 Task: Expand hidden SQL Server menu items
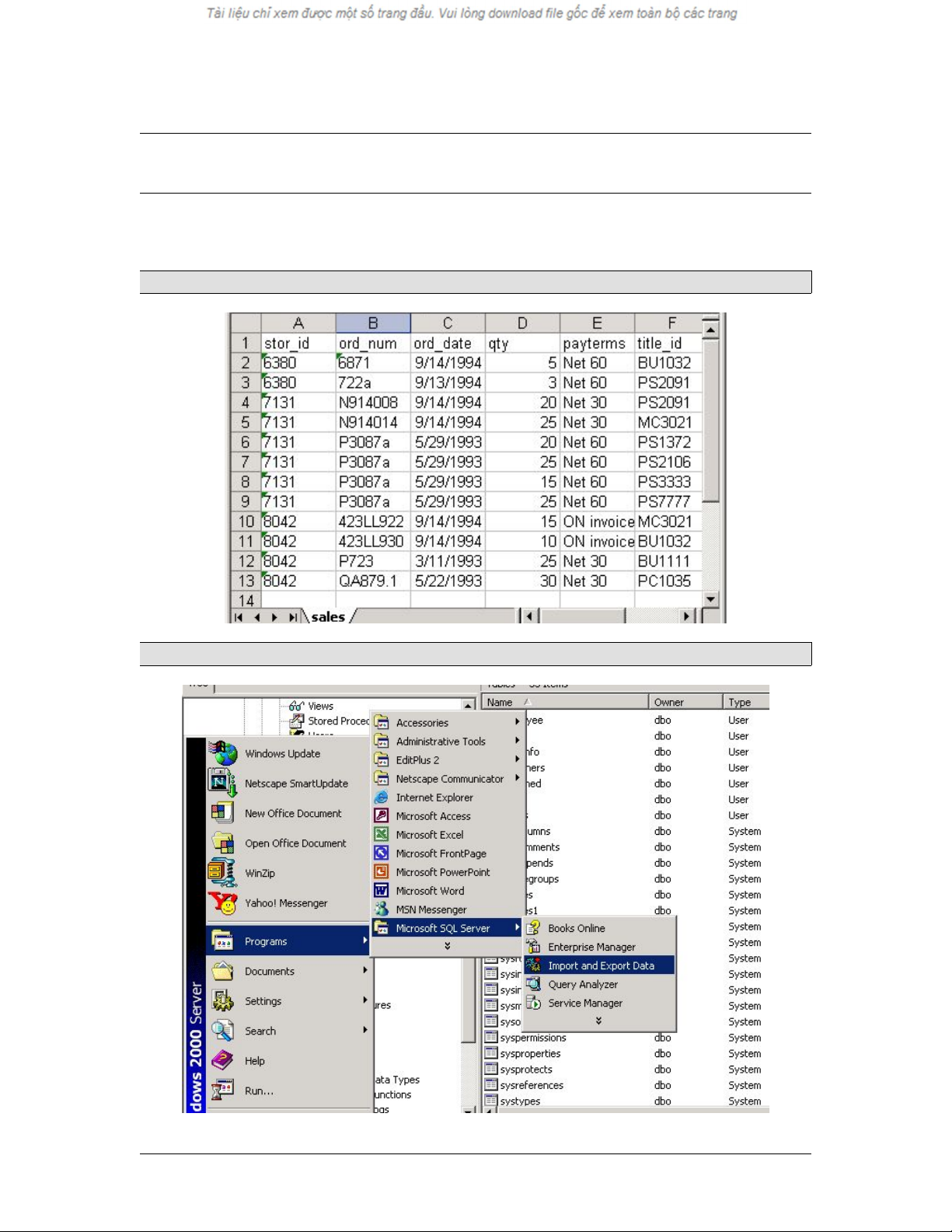[598, 1021]
